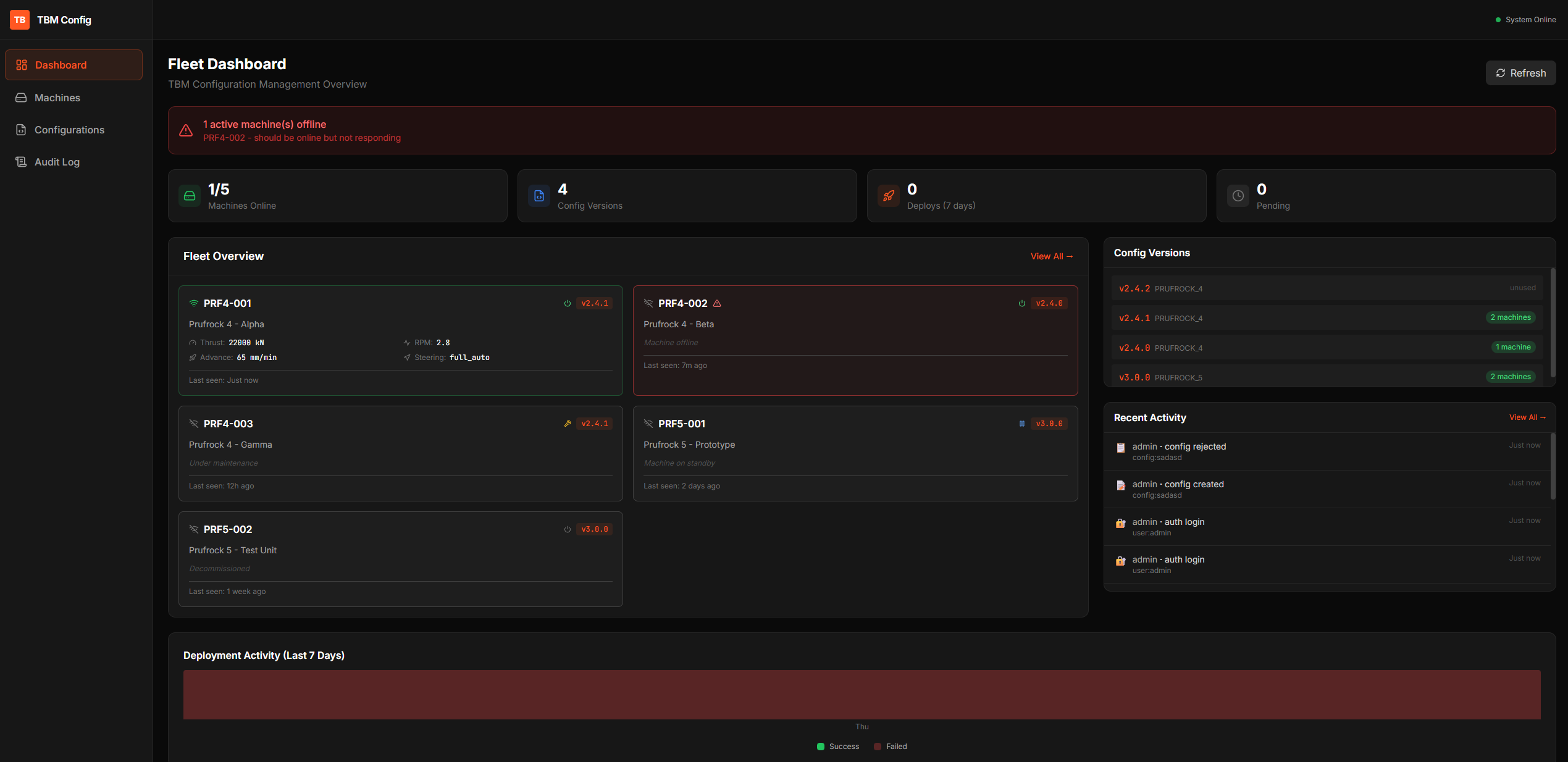
Task: Click the lock icon on first auth login
Action: point(1121,524)
